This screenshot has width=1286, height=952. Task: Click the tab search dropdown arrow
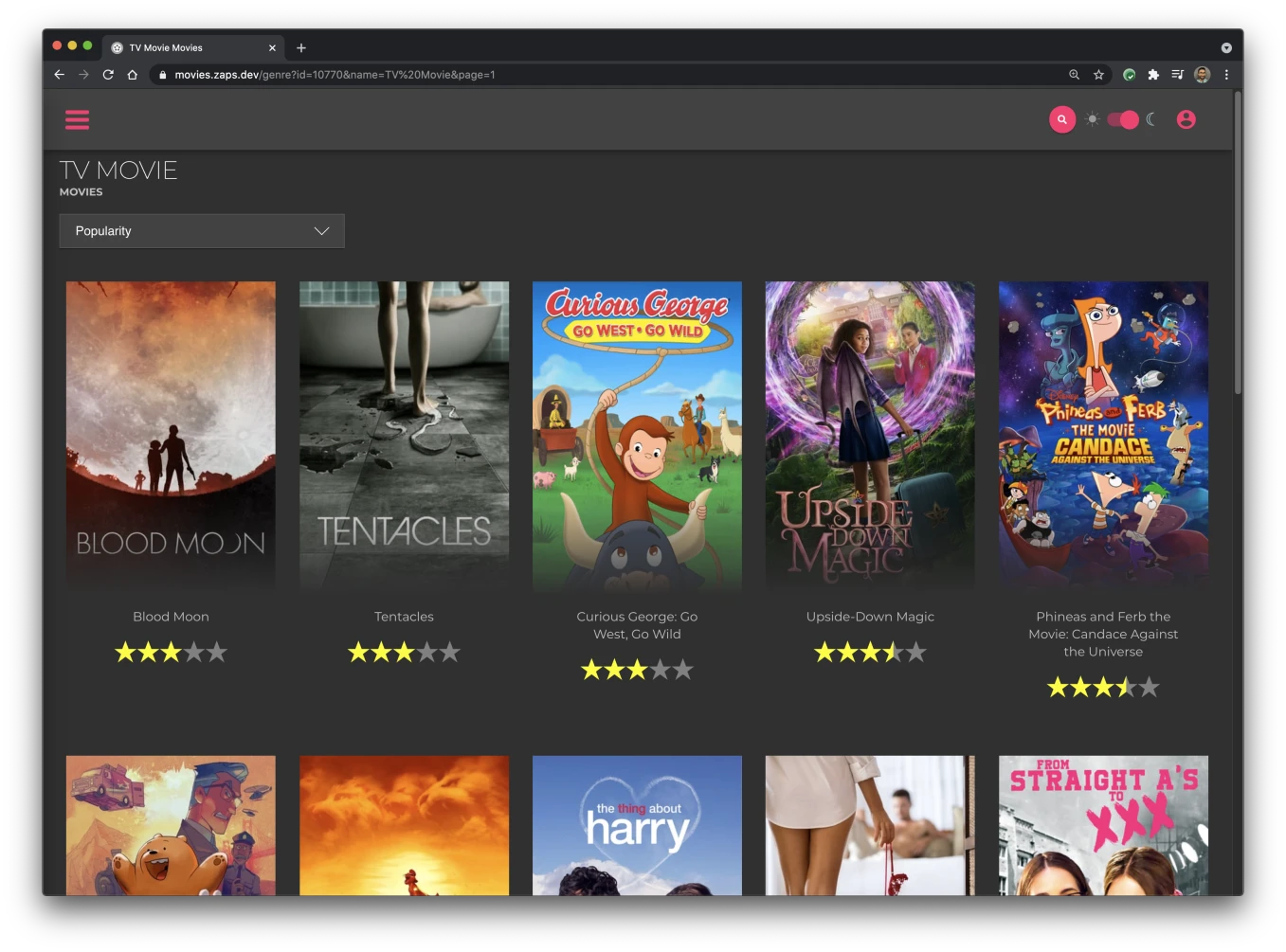[1226, 47]
